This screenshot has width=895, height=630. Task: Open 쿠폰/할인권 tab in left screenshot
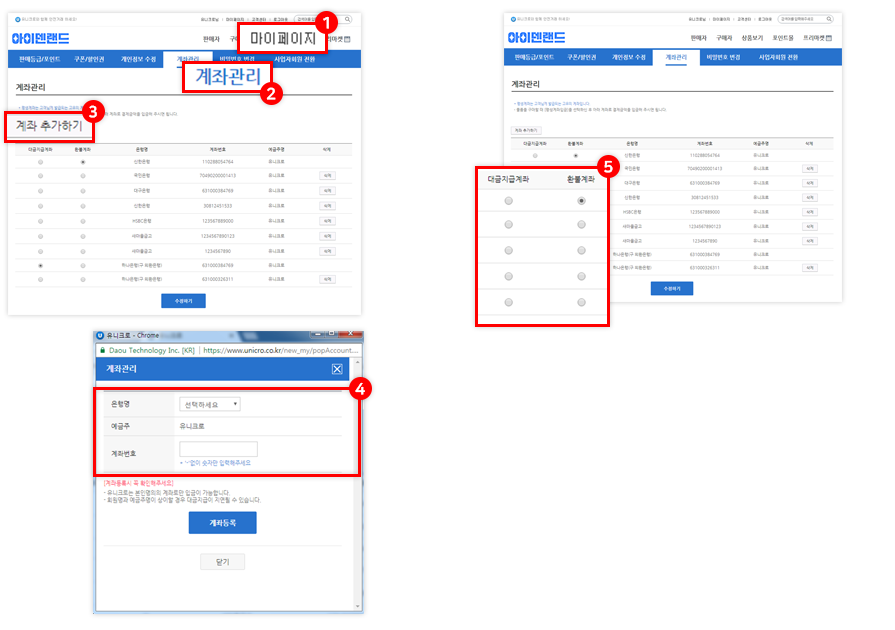click(89, 59)
